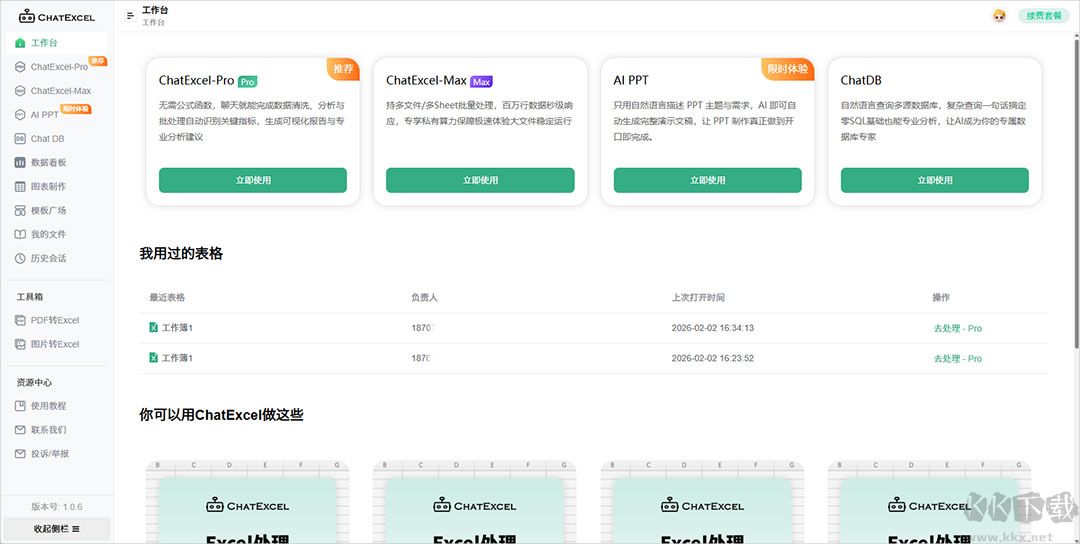Click 去处理 - Pro for 16:34:13 row
Screen dimensions: 1080x544
coord(957,328)
